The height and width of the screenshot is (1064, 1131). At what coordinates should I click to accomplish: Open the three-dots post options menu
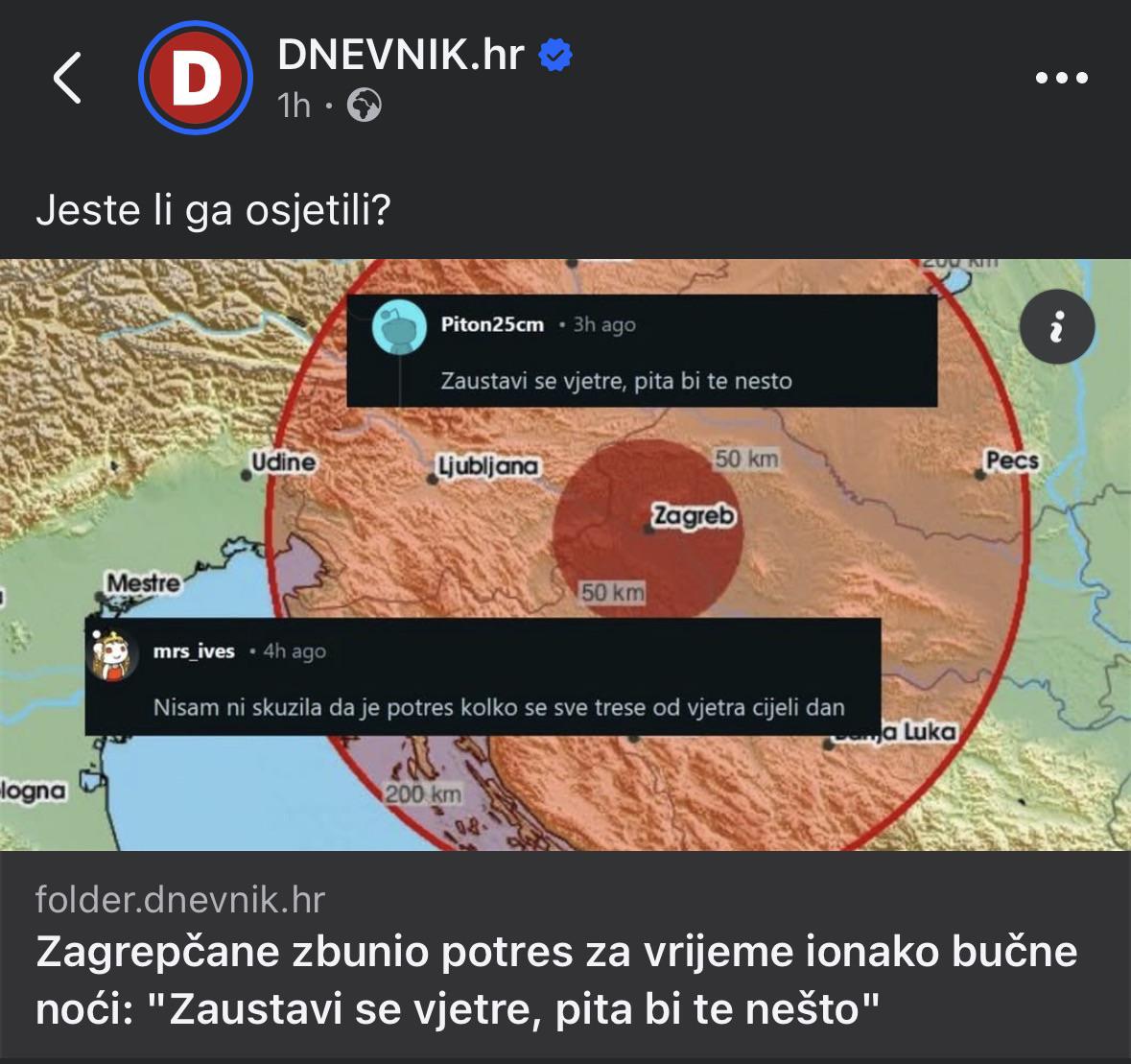1061,77
